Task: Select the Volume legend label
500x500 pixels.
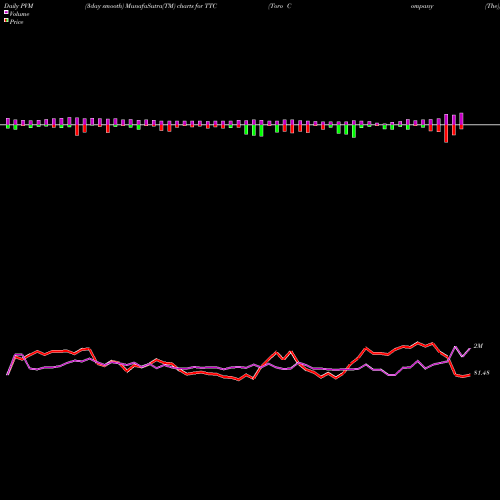Action: point(19,14)
